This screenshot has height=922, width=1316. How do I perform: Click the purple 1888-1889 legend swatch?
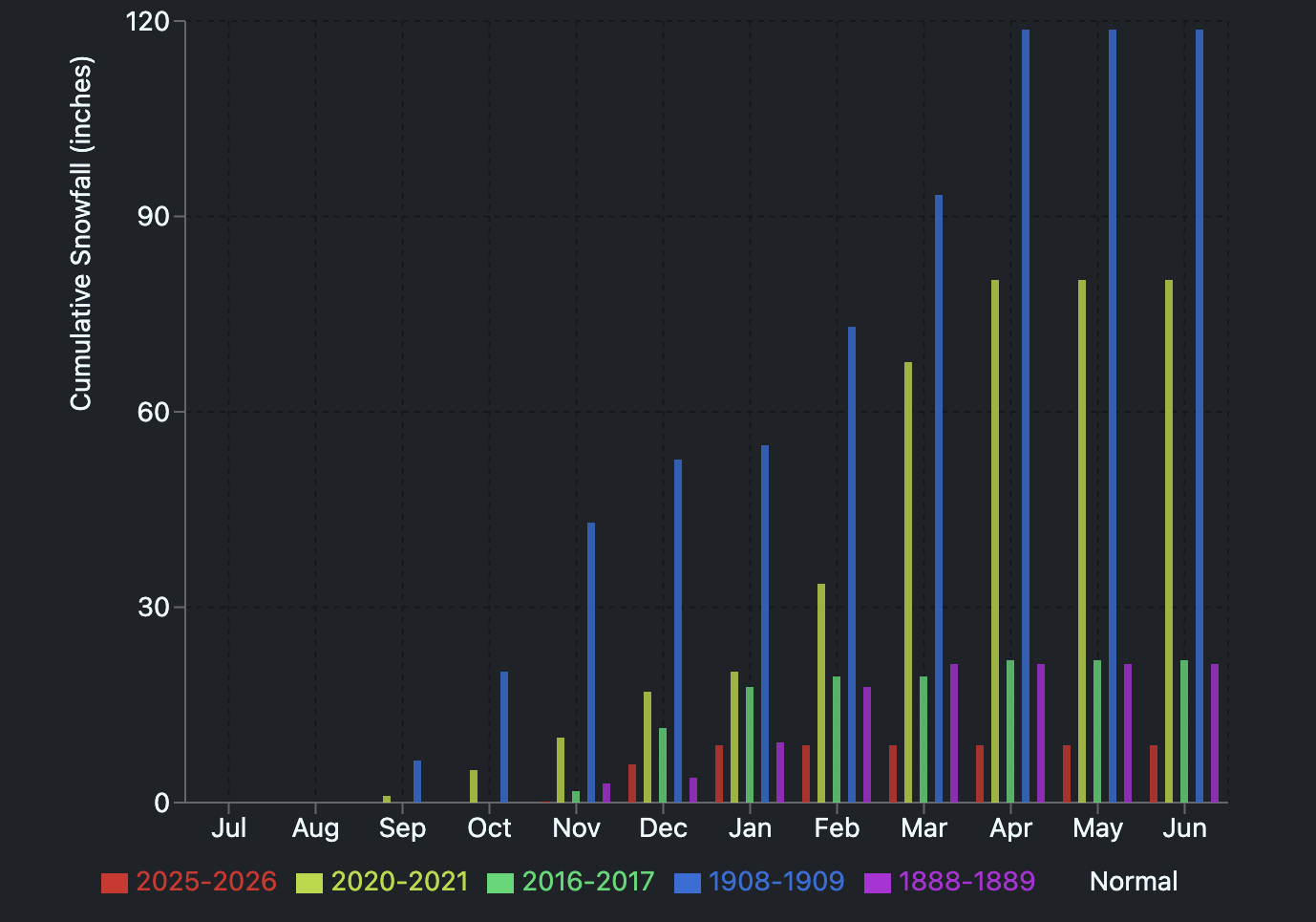pyautogui.click(x=878, y=883)
